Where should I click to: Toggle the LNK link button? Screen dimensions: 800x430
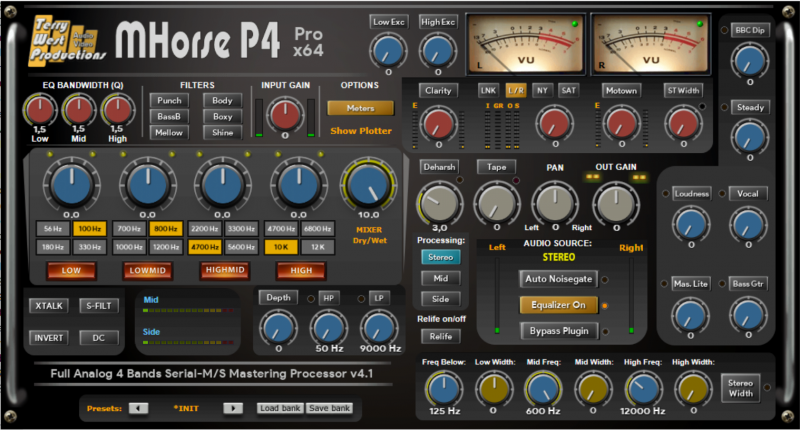pos(488,90)
